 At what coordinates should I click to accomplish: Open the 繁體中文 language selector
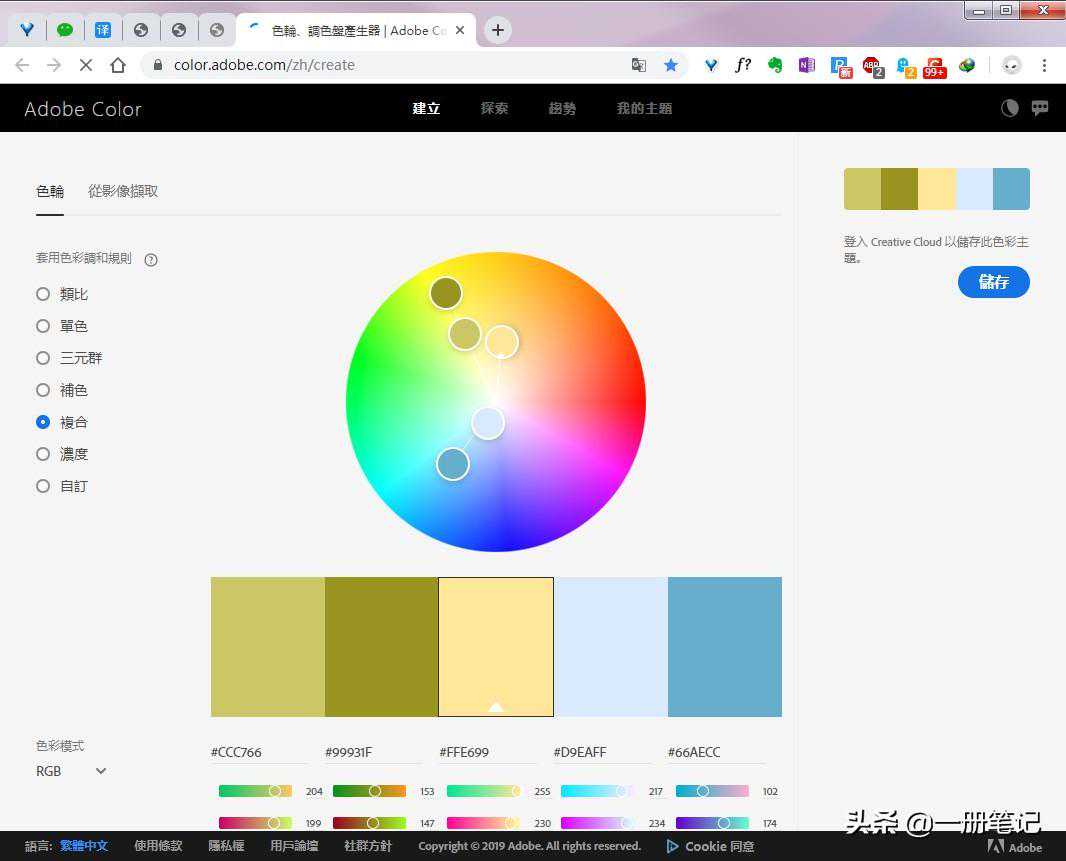85,846
